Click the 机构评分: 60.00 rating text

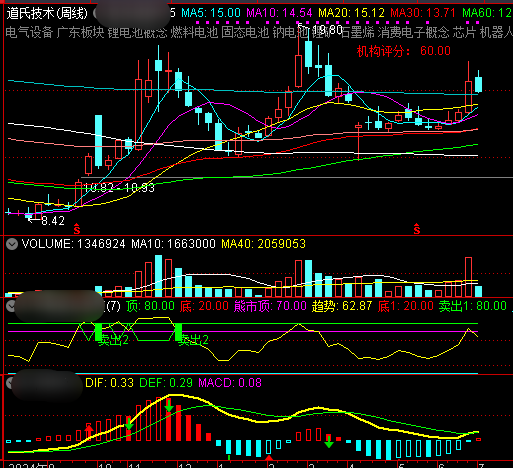point(404,51)
